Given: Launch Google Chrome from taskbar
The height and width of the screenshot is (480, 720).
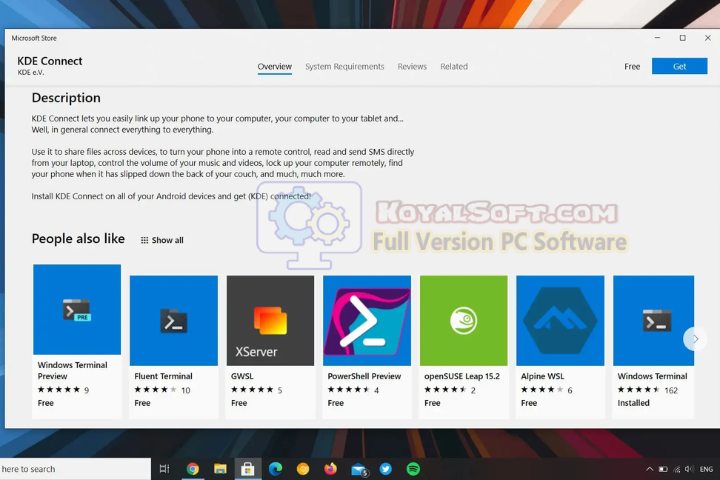Looking at the screenshot, I should 193,469.
